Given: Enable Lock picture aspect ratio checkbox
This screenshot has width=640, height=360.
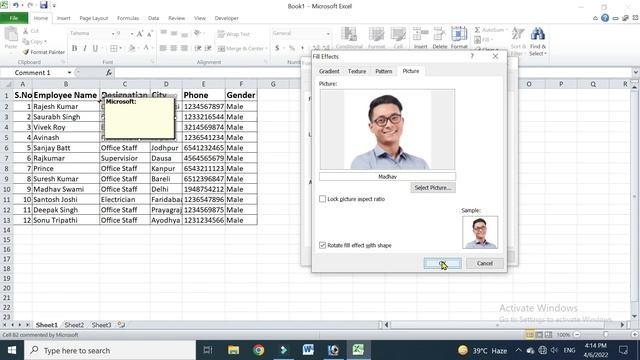Looking at the screenshot, I should [x=322, y=199].
